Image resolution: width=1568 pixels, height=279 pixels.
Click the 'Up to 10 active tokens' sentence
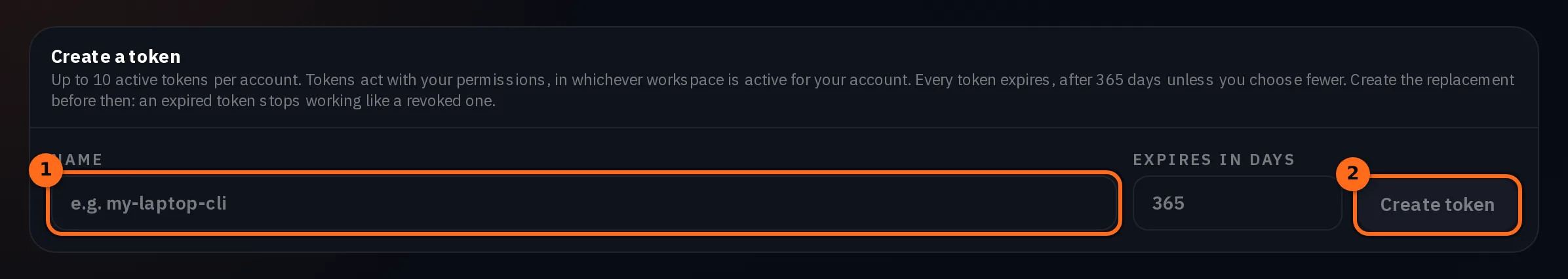(x=176, y=80)
